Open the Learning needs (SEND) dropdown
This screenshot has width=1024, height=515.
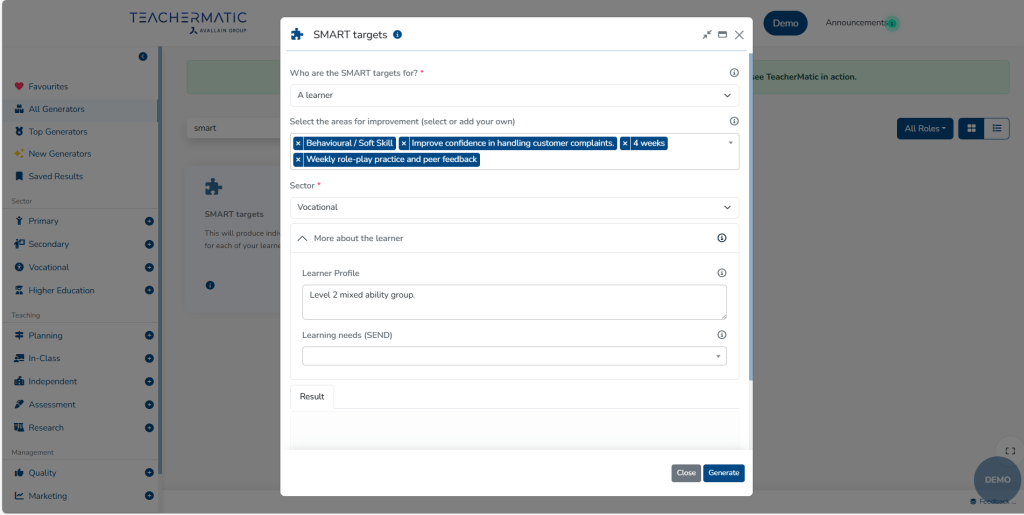(514, 356)
